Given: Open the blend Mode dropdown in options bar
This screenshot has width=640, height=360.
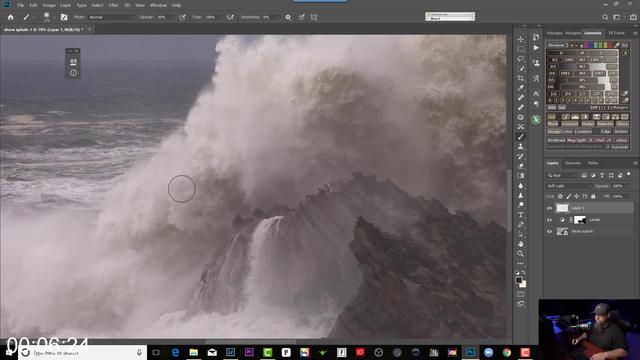Looking at the screenshot, I should 111,17.
